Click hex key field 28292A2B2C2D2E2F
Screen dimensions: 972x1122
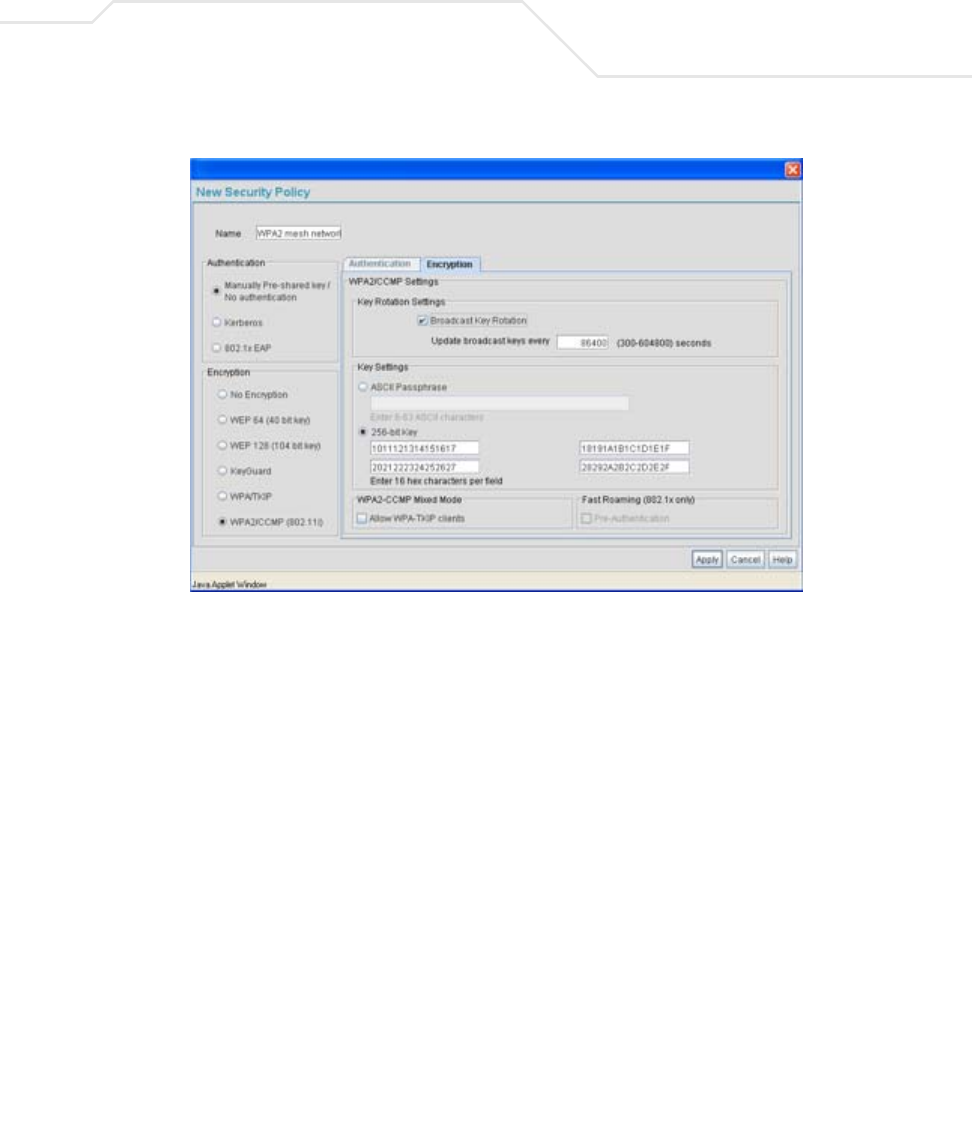[x=634, y=467]
